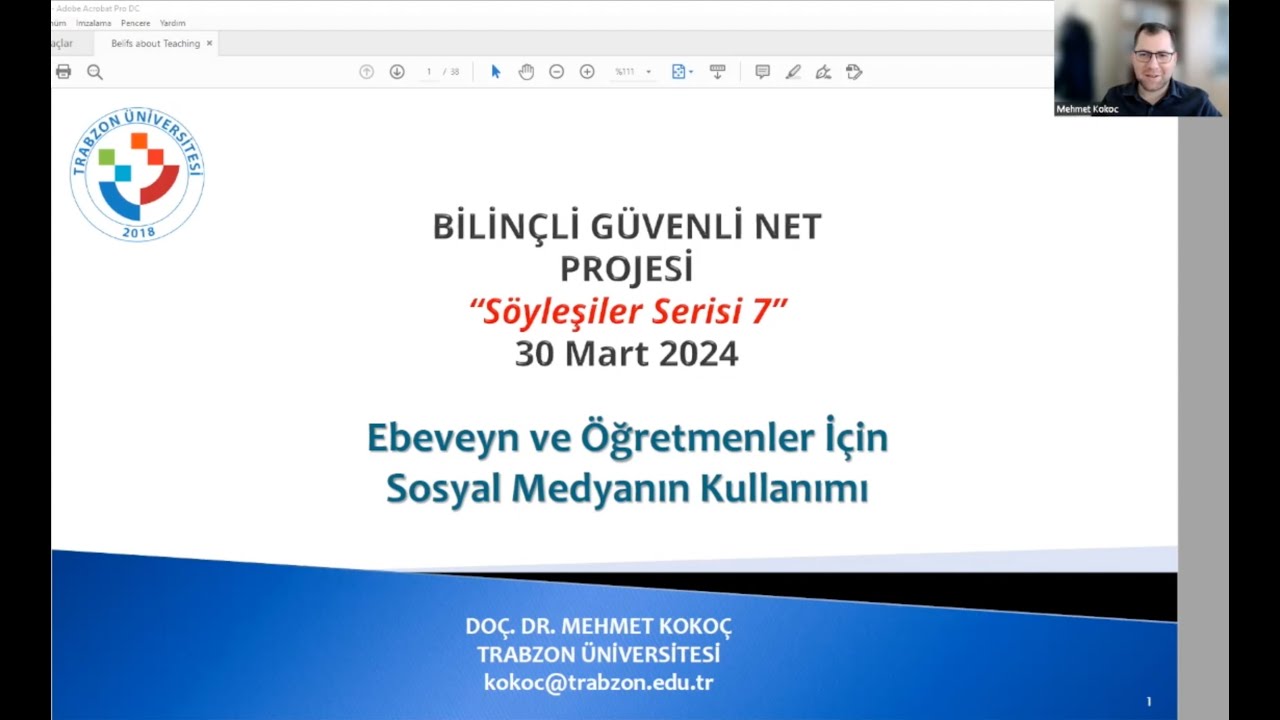Click the "Söyleşiler Serisi 7" red text
The image size is (1280, 720).
[628, 311]
